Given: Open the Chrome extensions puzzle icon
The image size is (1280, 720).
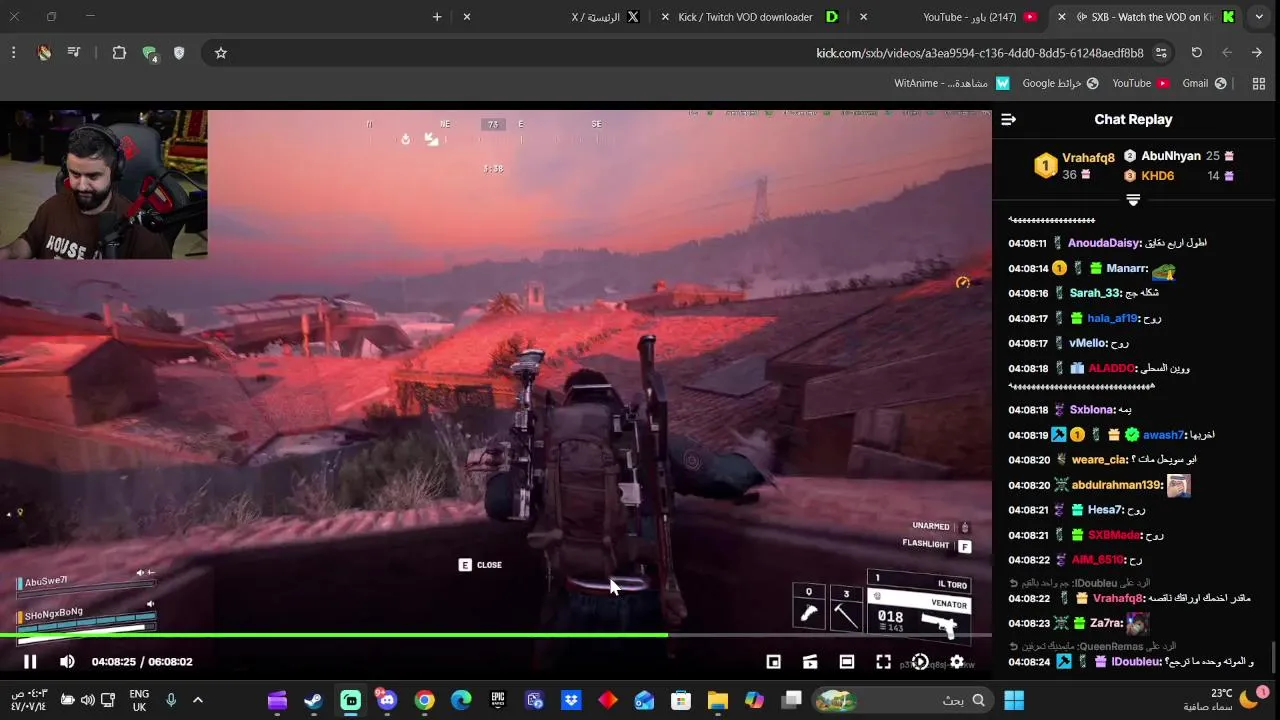Looking at the screenshot, I should [119, 53].
